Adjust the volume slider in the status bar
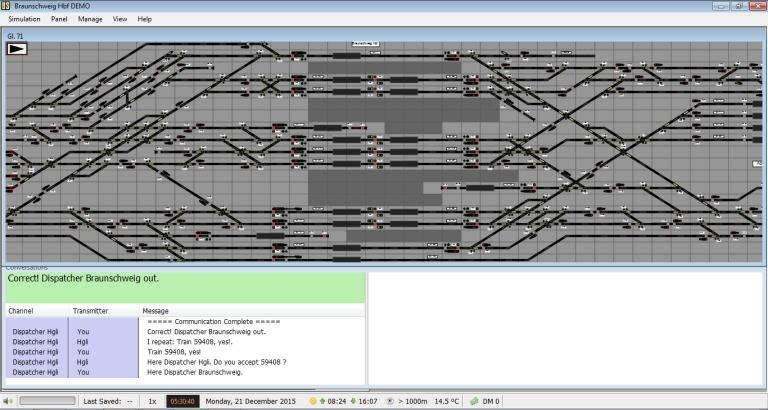Screen dimensions: 768x410 point(46,401)
